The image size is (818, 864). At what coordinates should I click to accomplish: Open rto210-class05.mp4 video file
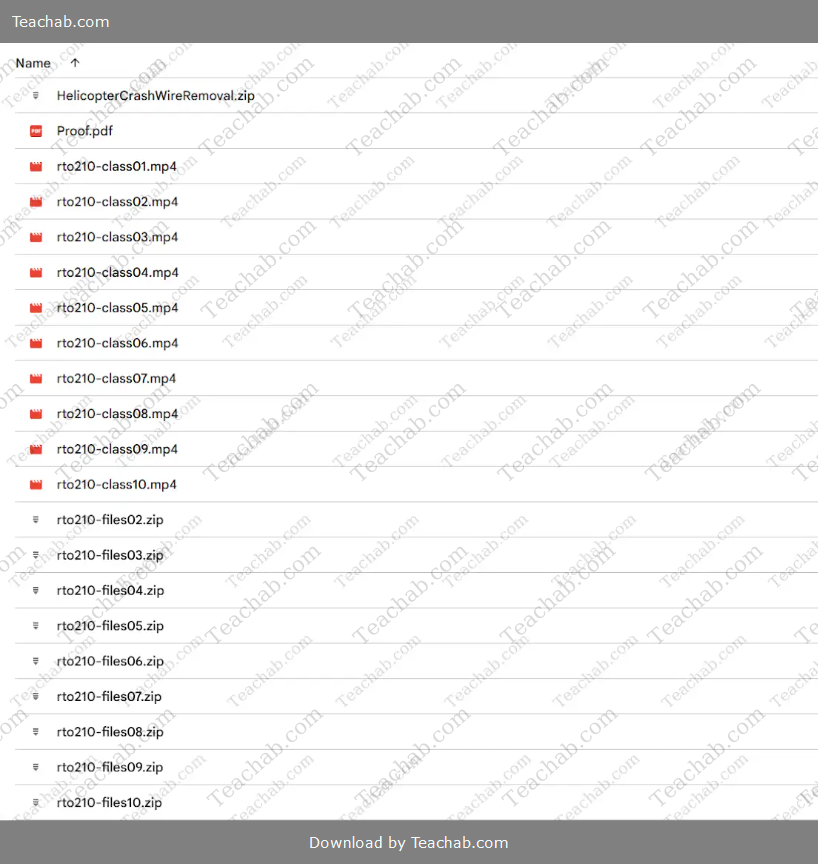click(x=117, y=308)
